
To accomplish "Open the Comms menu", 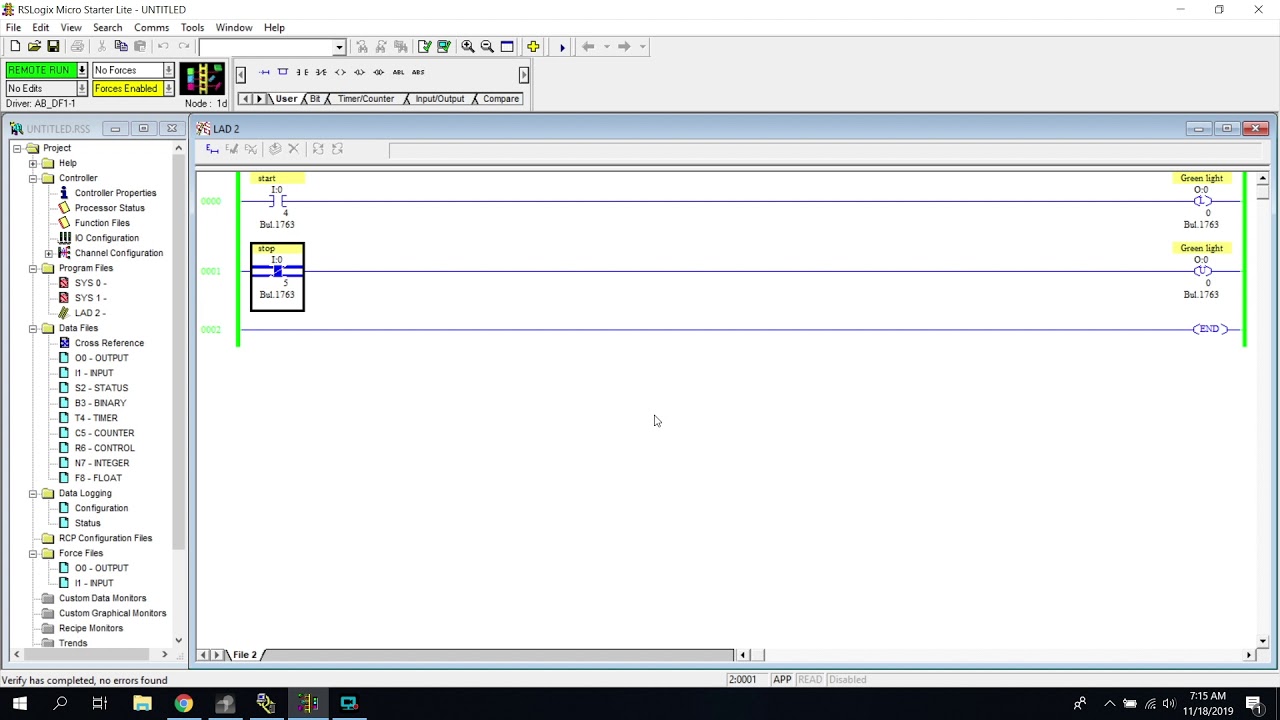I will click(x=151, y=27).
